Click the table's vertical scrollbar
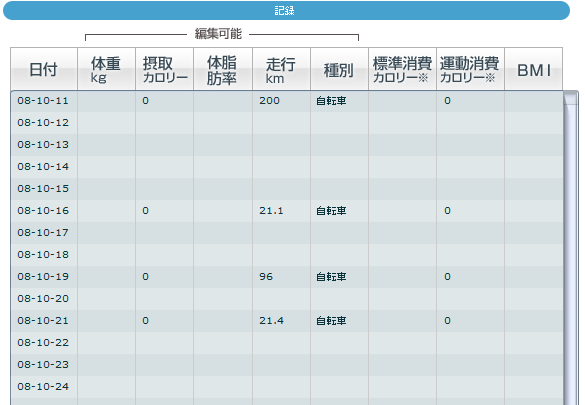The height and width of the screenshot is (405, 585). tap(571, 248)
